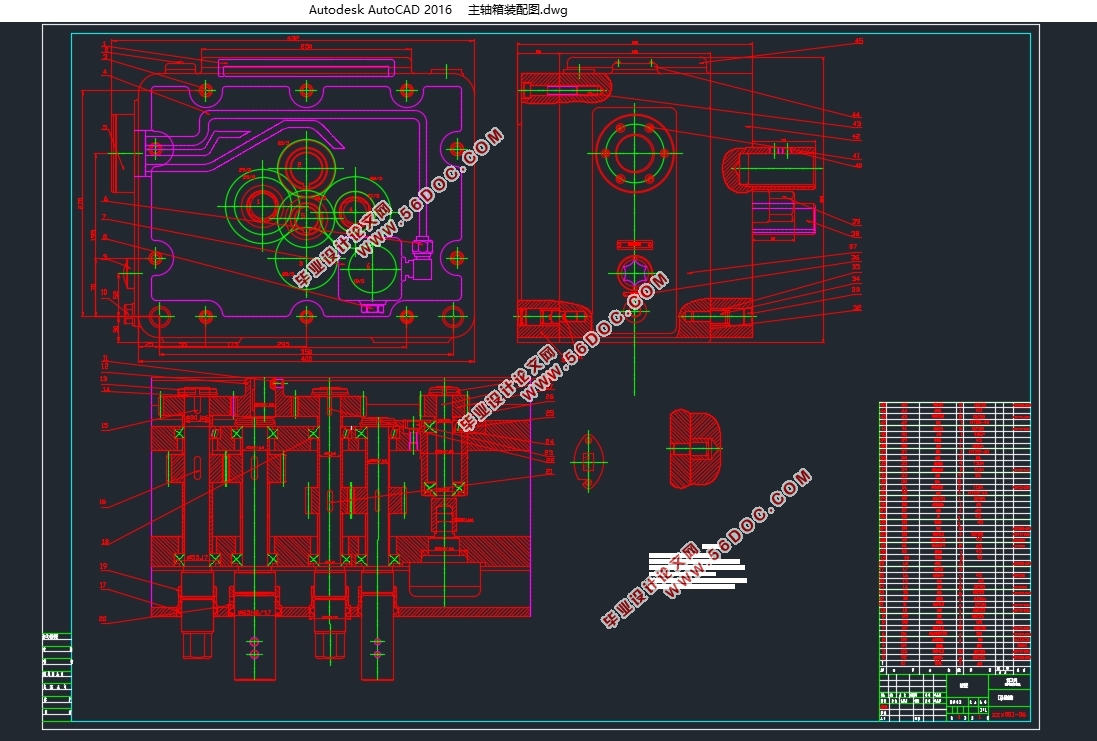The image size is (1097, 741).
Task: Select part callout number 35
Action: pos(856,267)
